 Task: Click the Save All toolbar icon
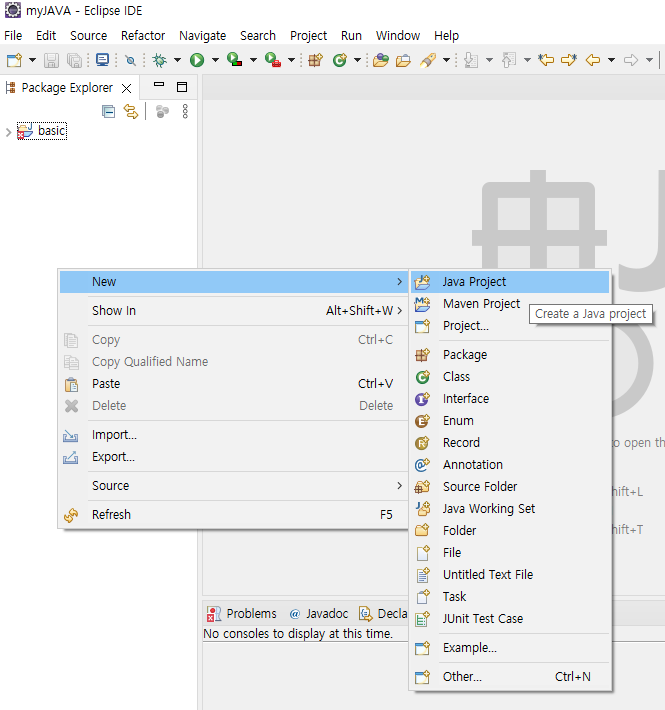coord(74,60)
